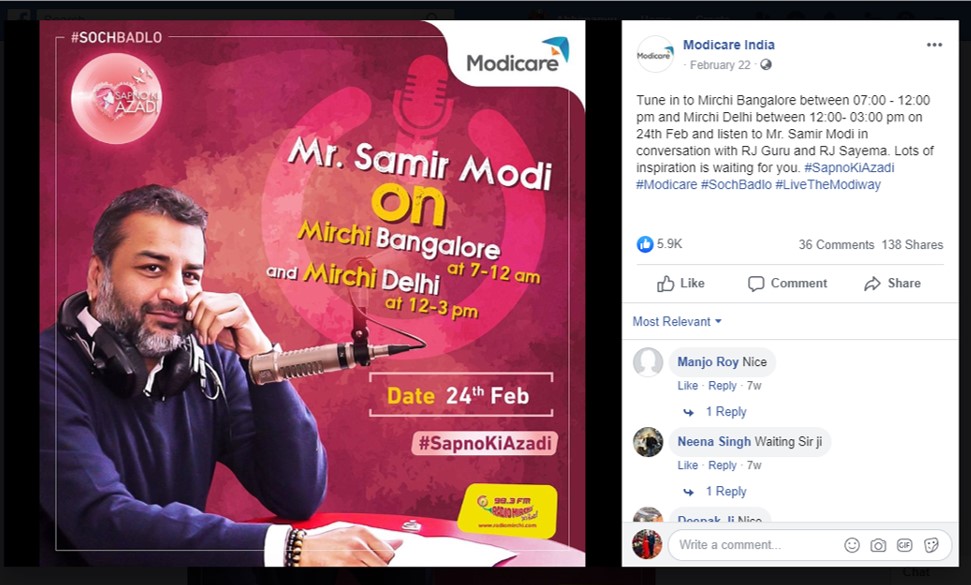Expand 1 Reply under Manjo Roy's comment
This screenshot has width=971, height=585.
click(x=726, y=412)
